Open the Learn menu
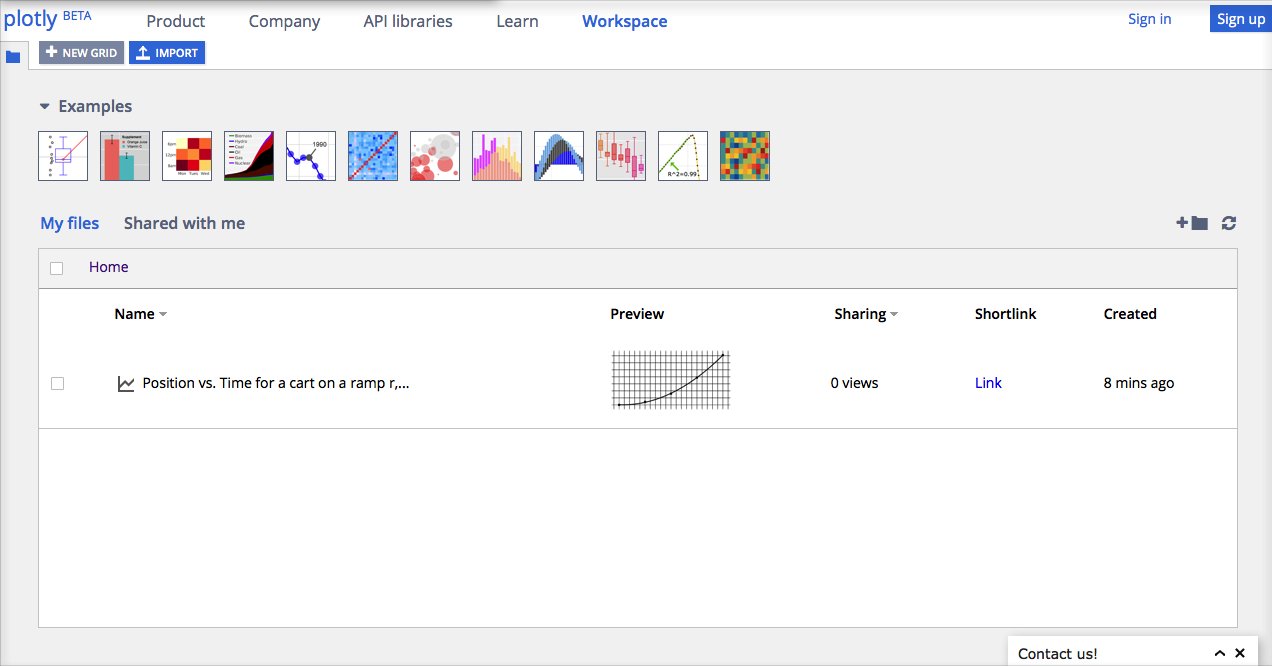The height and width of the screenshot is (666, 1272). [517, 20]
